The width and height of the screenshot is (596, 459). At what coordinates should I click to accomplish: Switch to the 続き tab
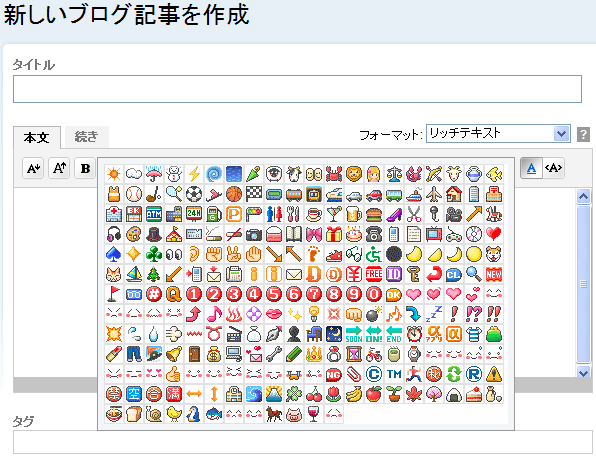pyautogui.click(x=87, y=136)
